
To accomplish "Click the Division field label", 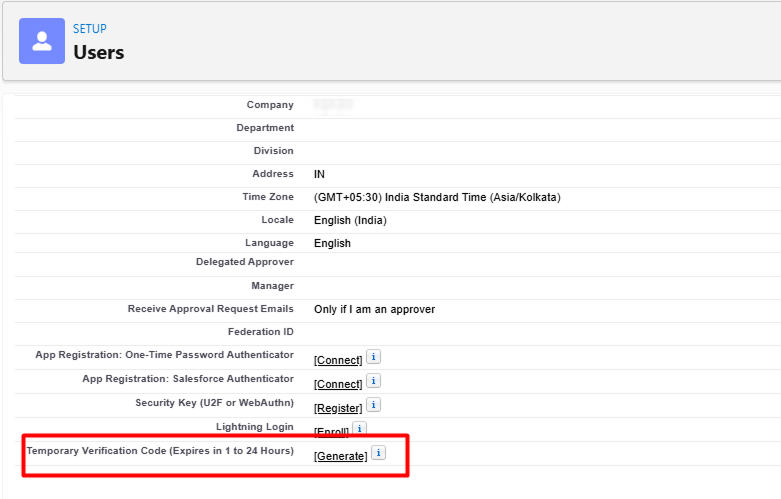I will point(273,150).
